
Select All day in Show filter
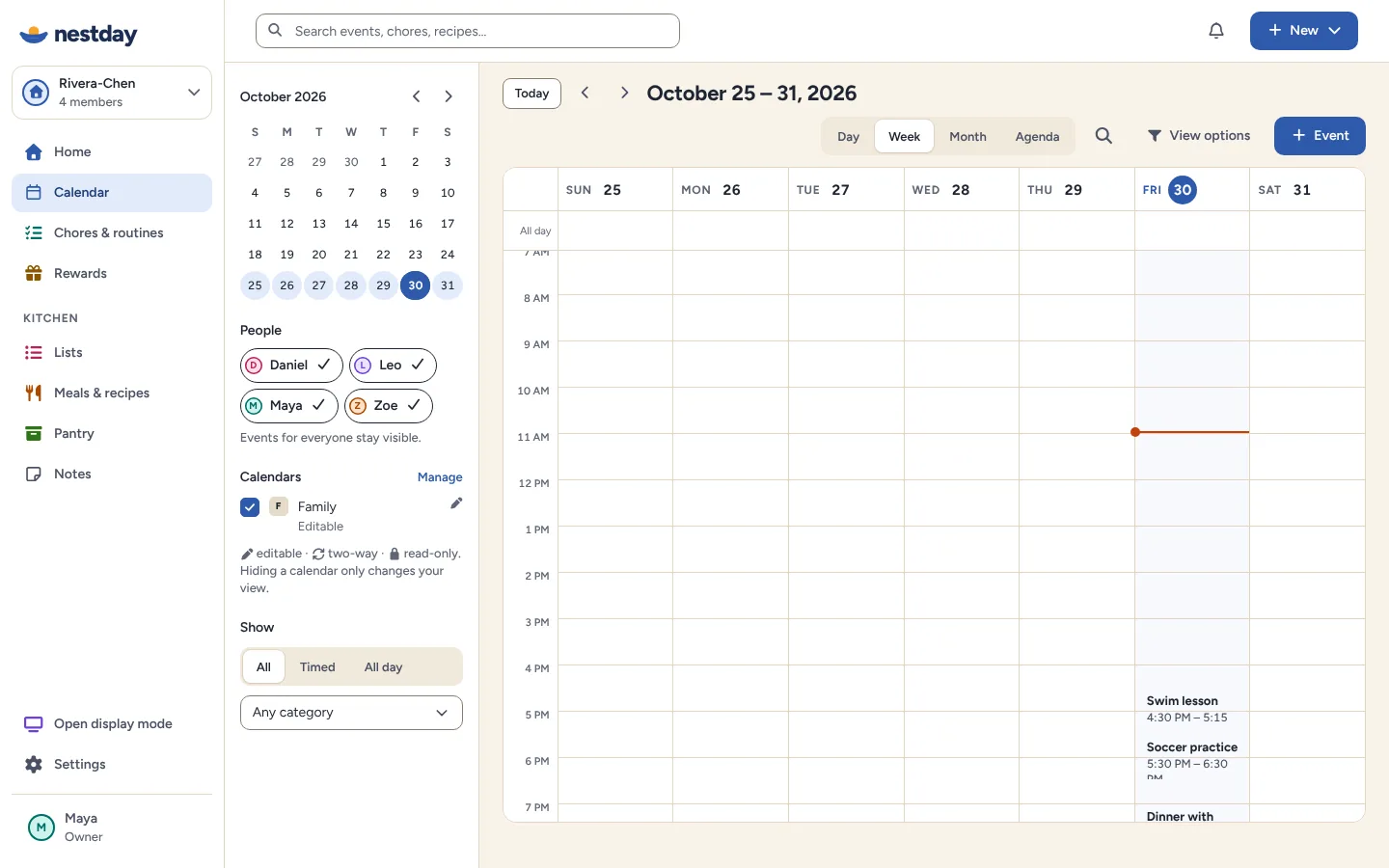[x=383, y=667]
